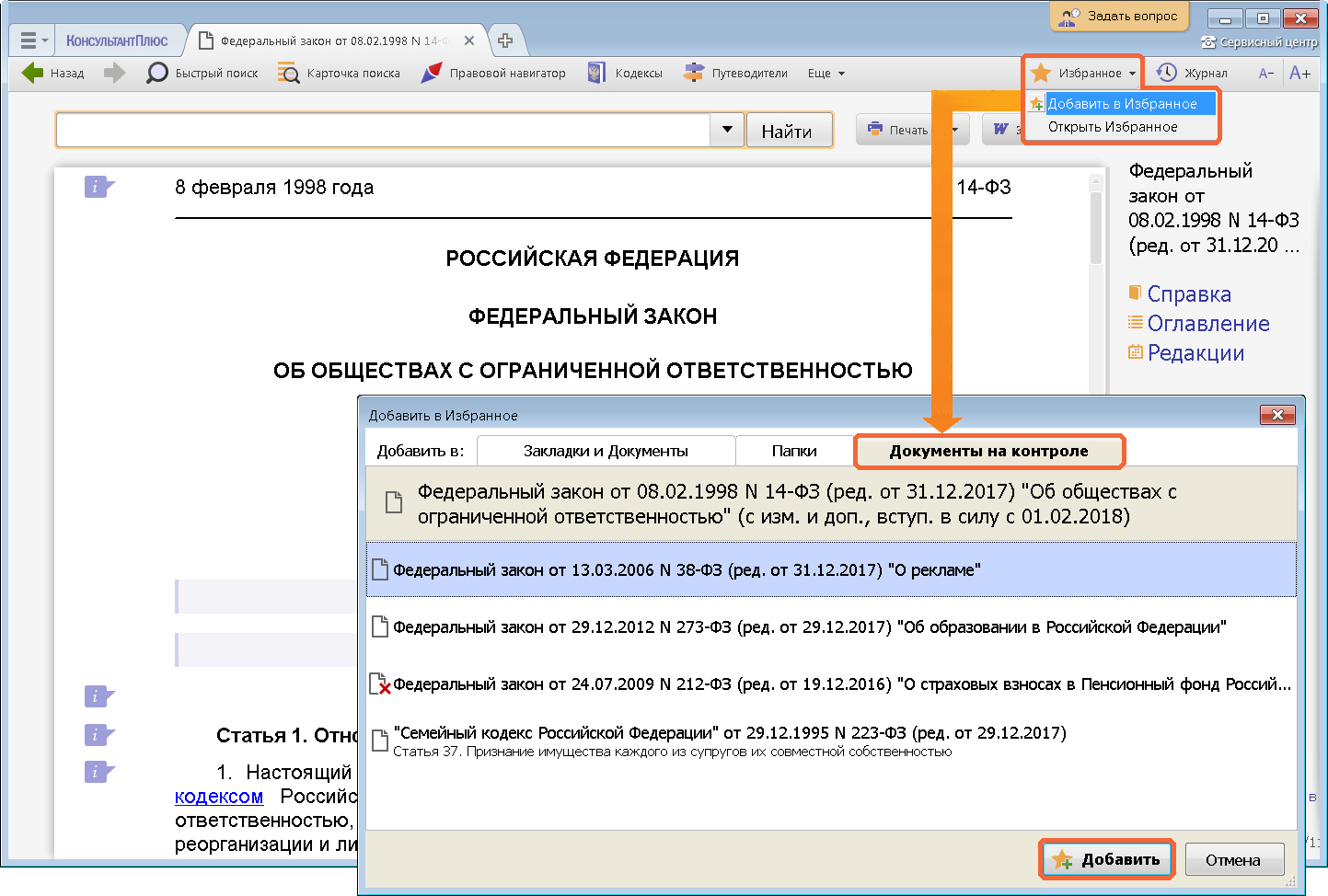Select the law N 212-ФЗ О страховых взносах row
1328x896 pixels.
[831, 684]
